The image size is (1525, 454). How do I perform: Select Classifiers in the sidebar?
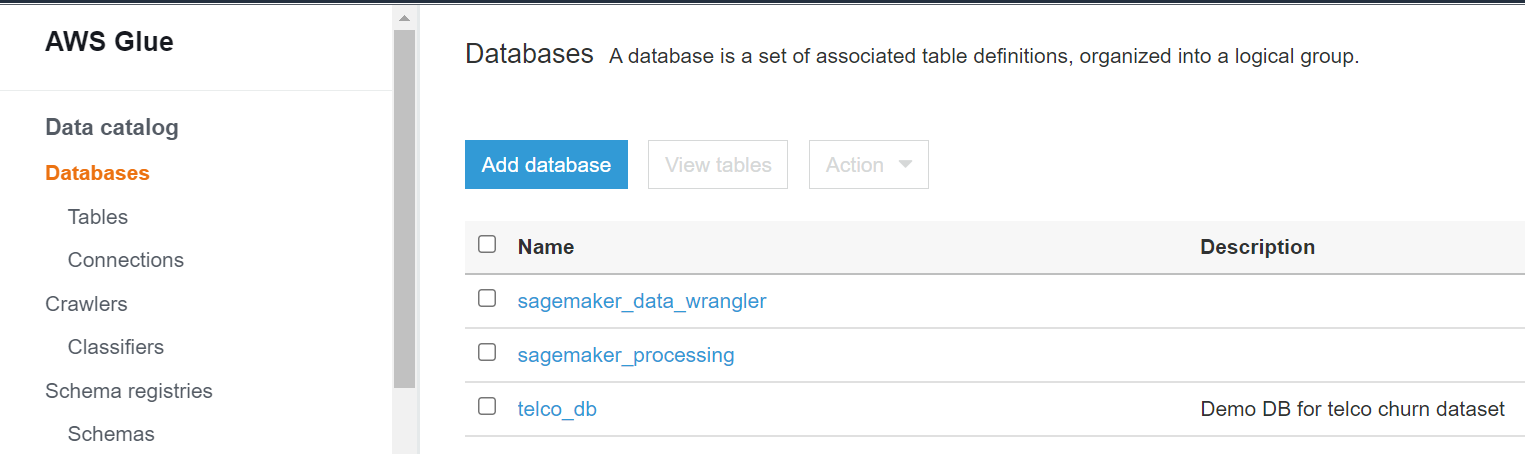click(x=116, y=347)
